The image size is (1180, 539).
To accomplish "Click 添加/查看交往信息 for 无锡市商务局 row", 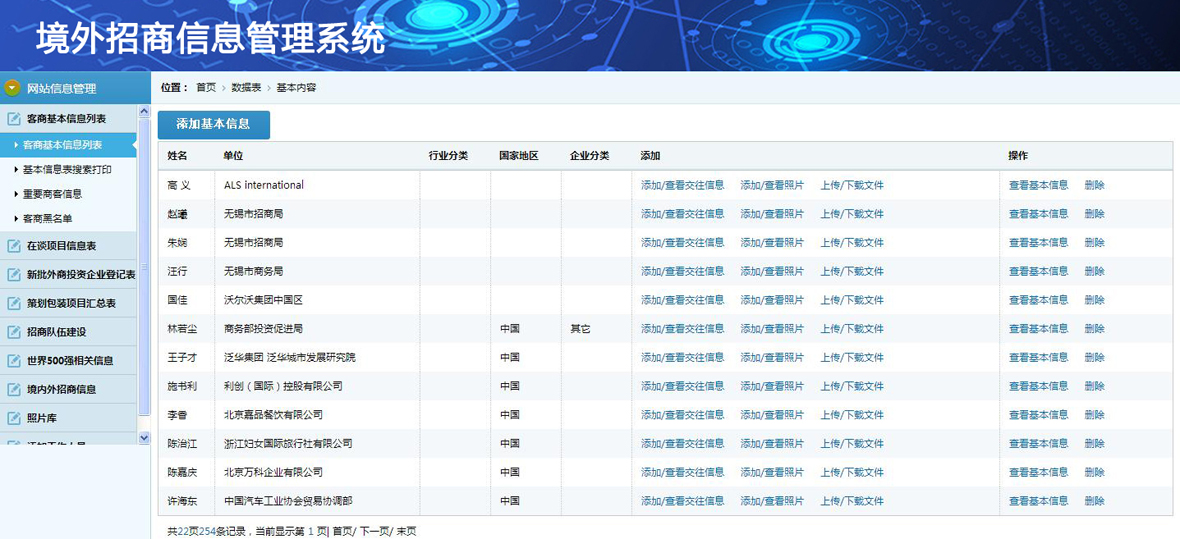I will pos(683,271).
